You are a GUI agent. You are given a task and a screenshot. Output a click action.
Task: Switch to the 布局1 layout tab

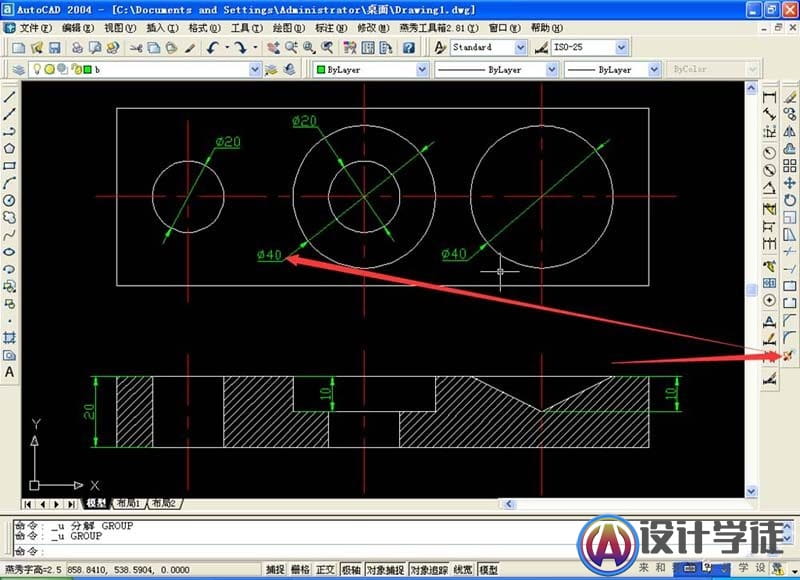pyautogui.click(x=129, y=503)
